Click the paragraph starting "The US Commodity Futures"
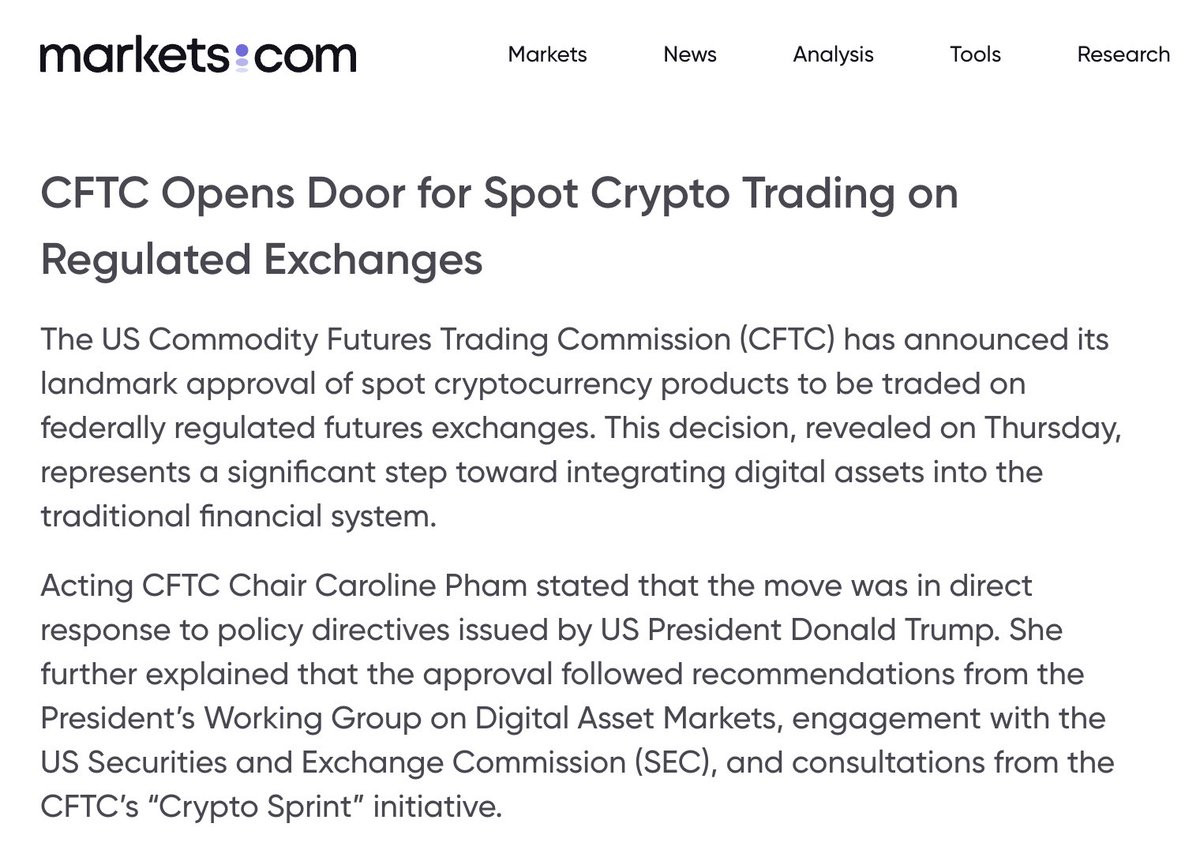 tap(580, 428)
